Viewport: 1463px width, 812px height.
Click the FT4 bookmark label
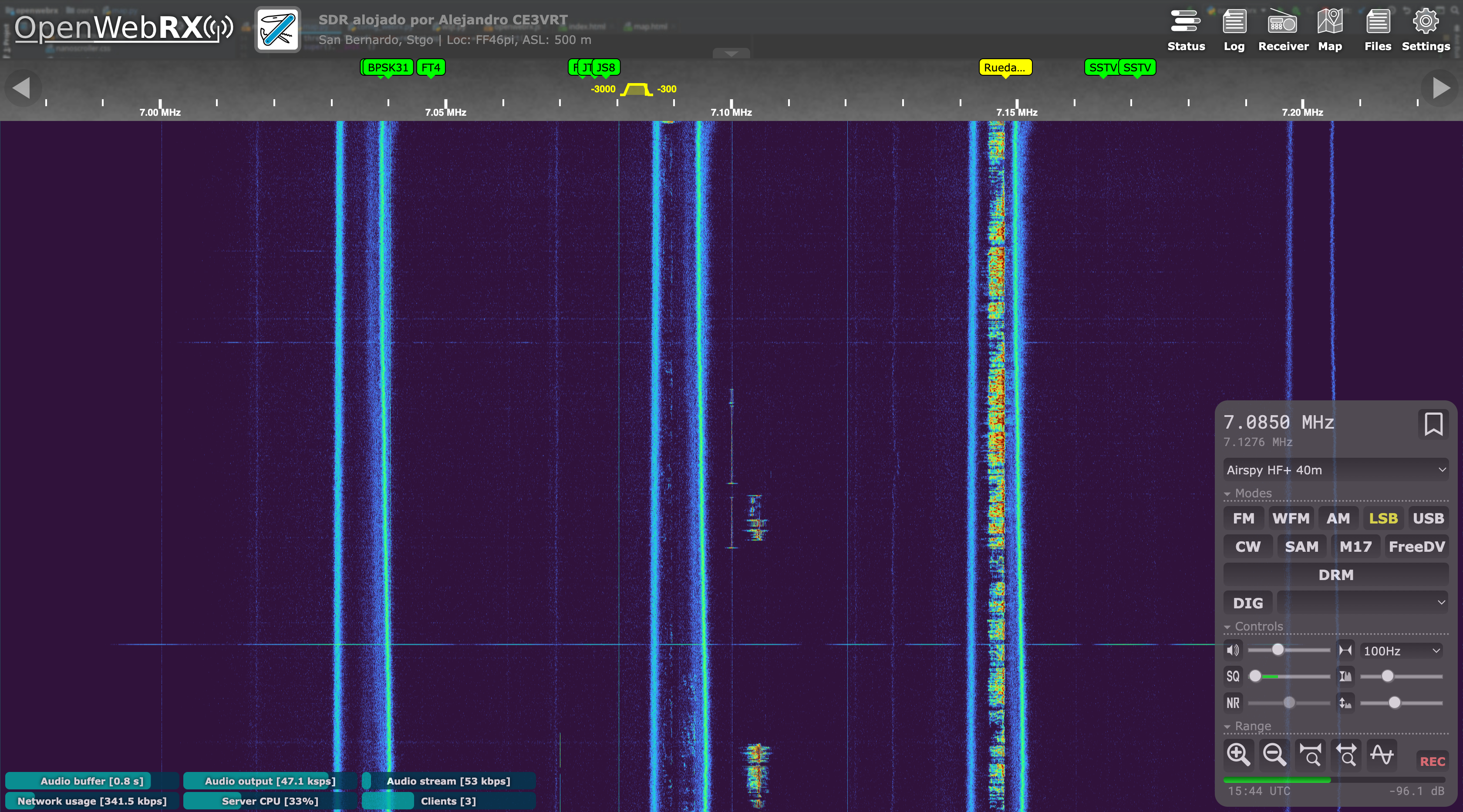click(x=431, y=67)
